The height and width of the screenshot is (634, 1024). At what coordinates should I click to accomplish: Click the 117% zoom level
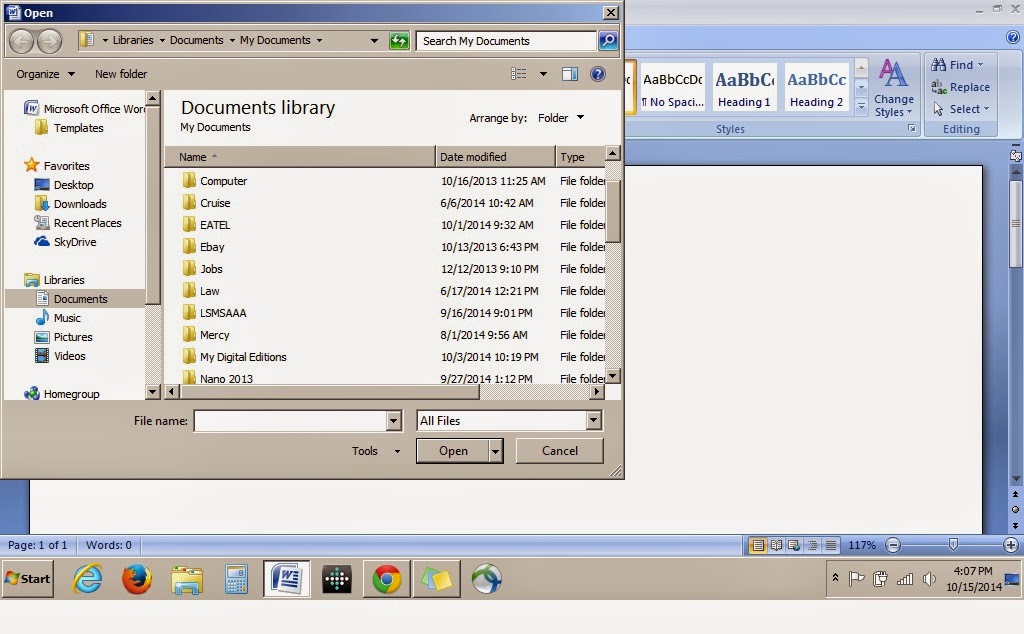tap(861, 545)
